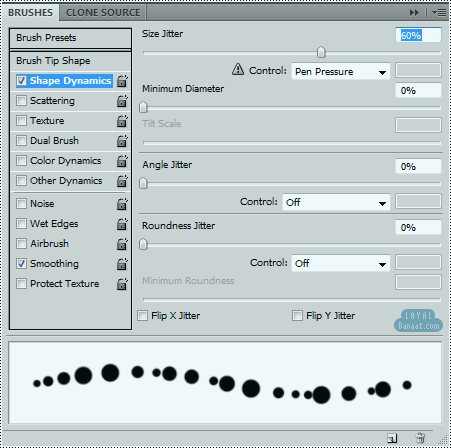This screenshot has height=448, width=451.
Task: Open Roundness Jitter control dropdown
Action: (340, 263)
